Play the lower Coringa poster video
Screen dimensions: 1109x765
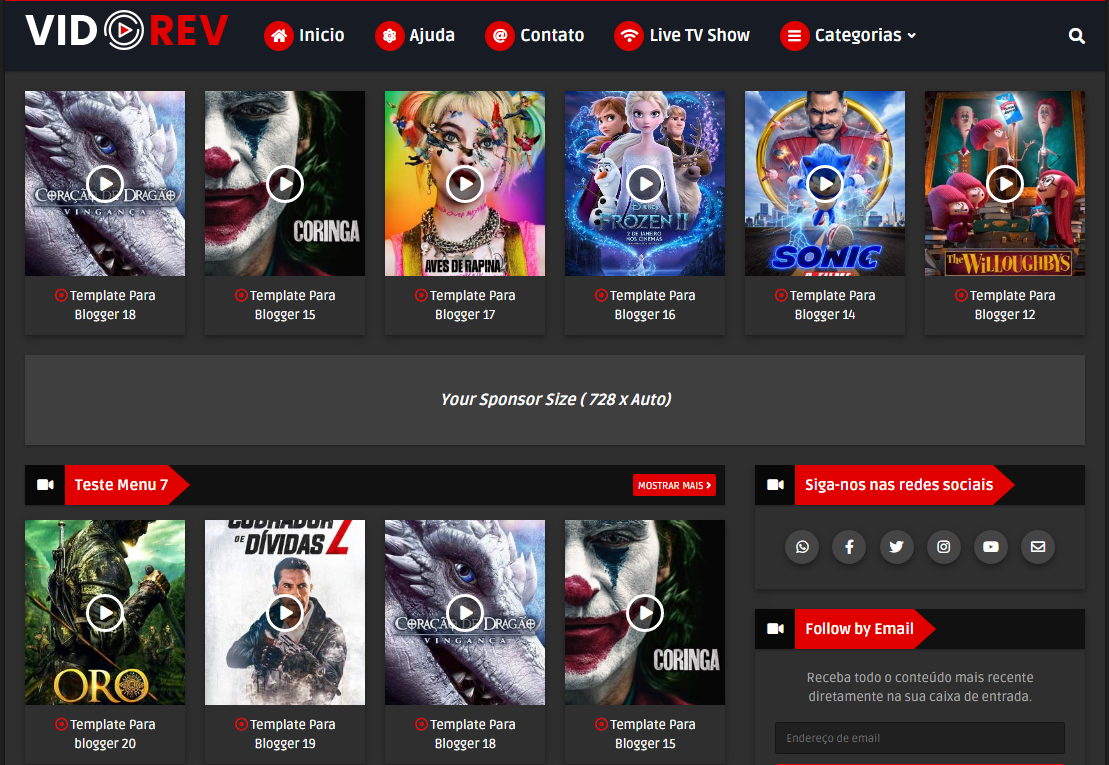pos(645,613)
